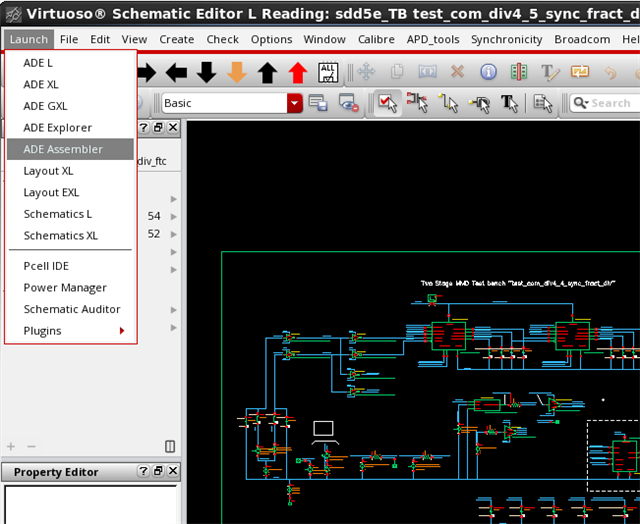This screenshot has height=524, width=640.
Task: Click the black up arrow toolbar icon
Action: click(267, 73)
